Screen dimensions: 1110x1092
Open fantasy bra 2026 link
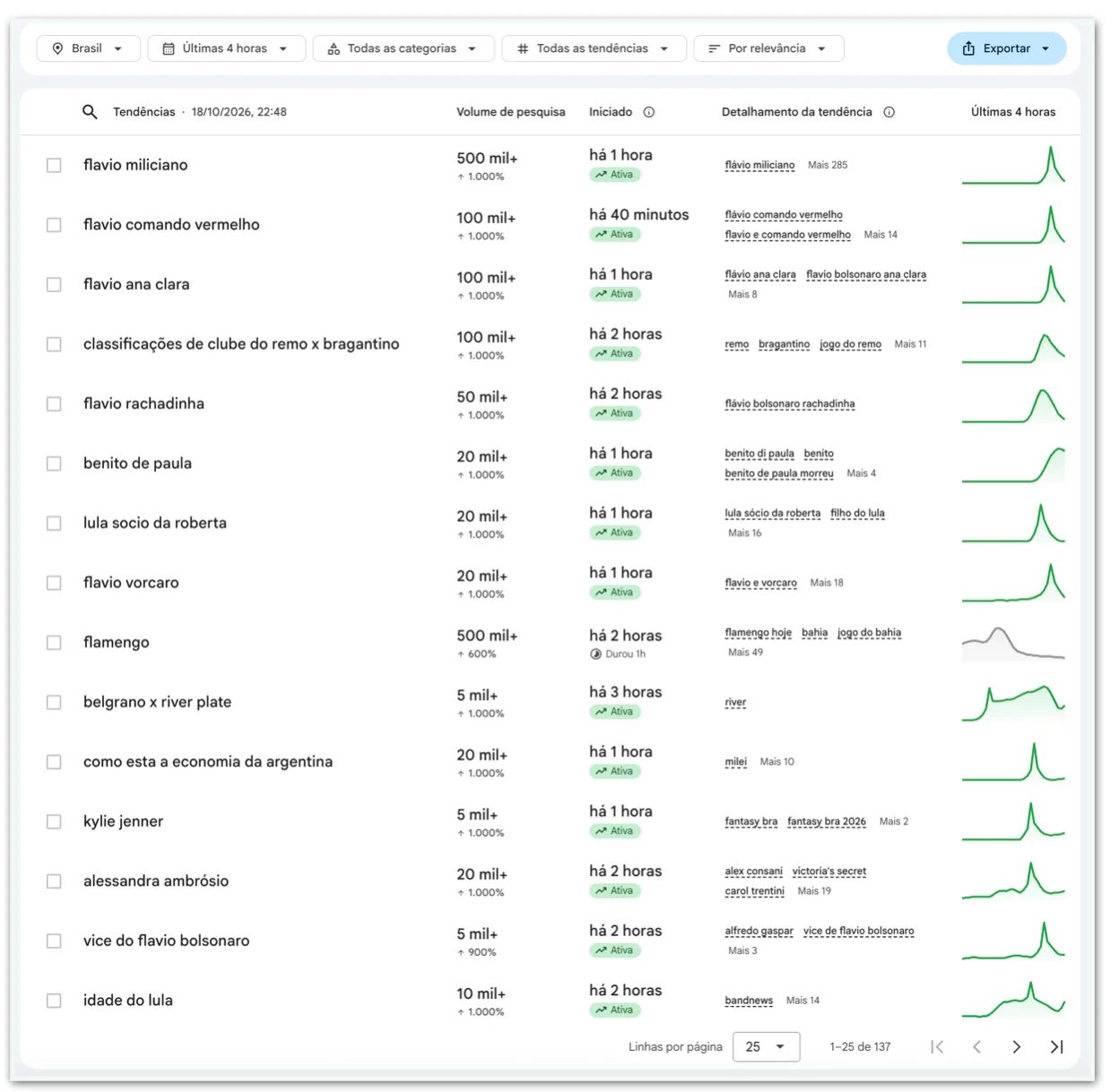click(x=827, y=821)
